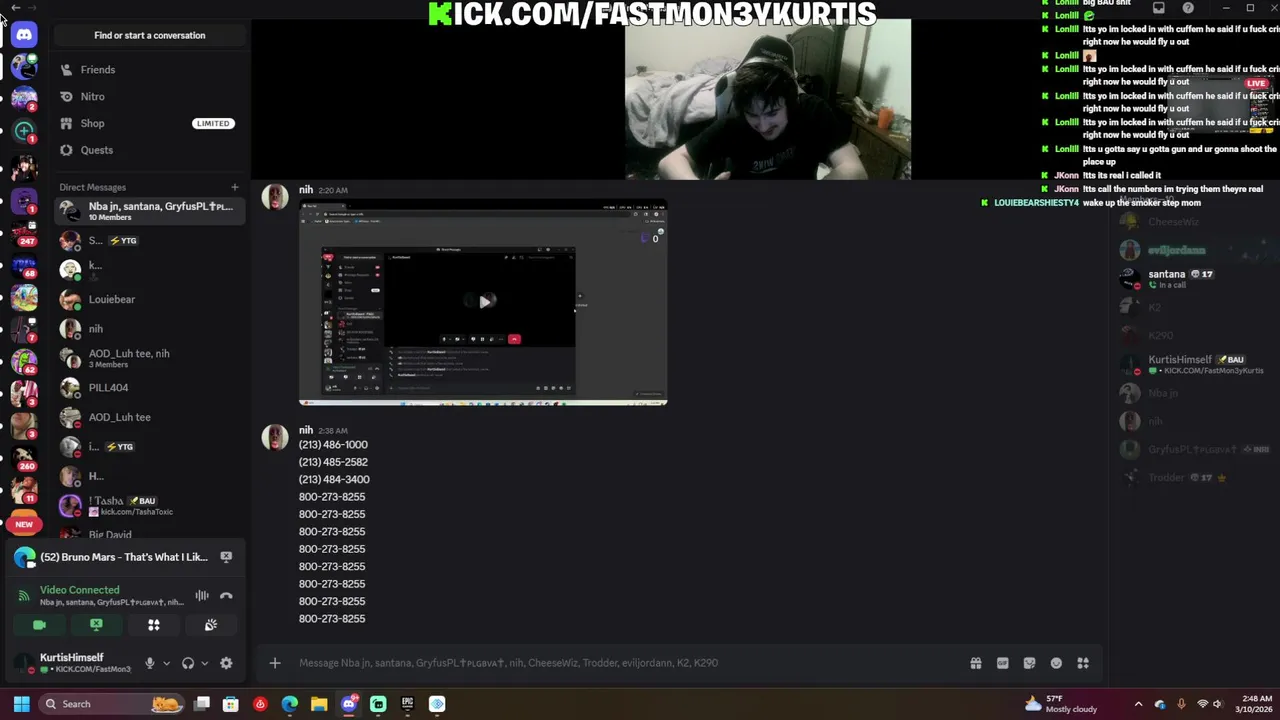Screen dimensions: 1280x720
Task: Show hidden system tray icons
Action: point(1138,704)
